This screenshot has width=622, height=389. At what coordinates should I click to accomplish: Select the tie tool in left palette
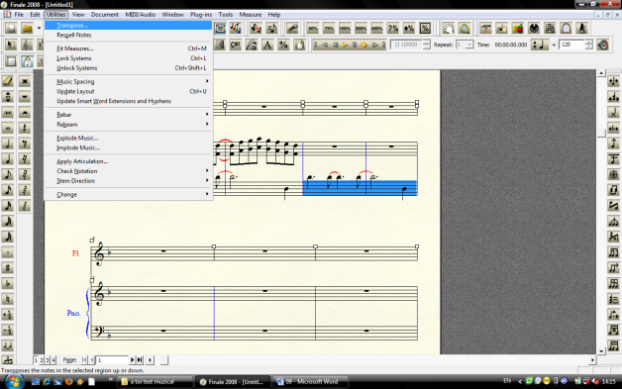coord(8,346)
